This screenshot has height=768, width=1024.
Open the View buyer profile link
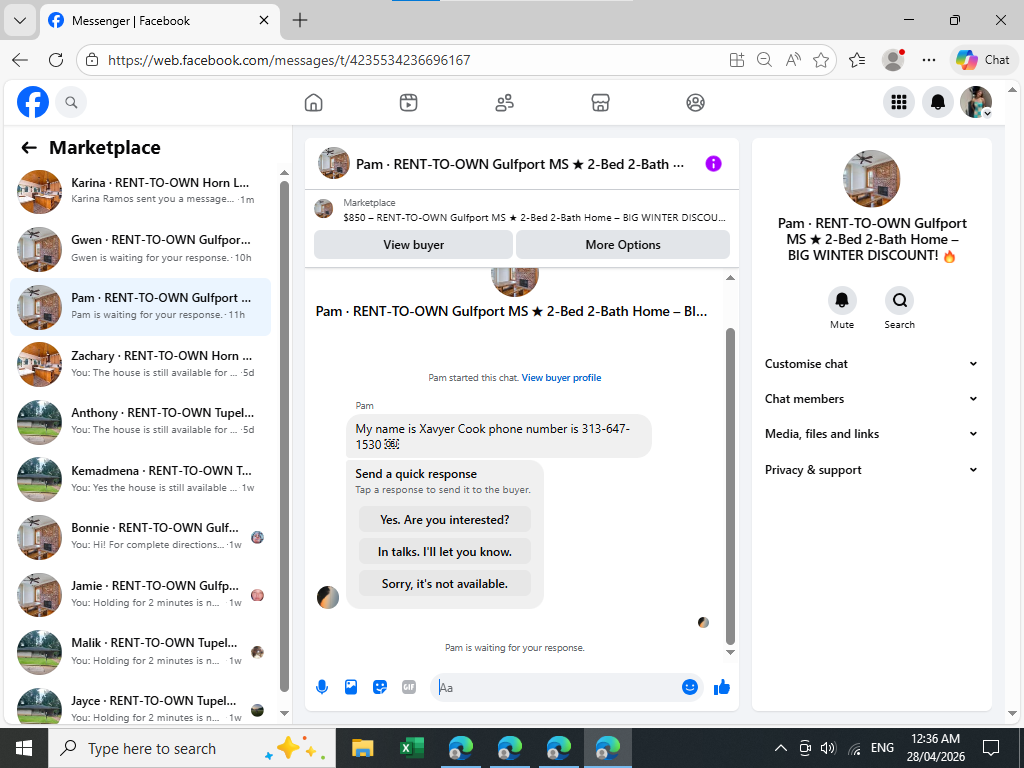point(561,377)
